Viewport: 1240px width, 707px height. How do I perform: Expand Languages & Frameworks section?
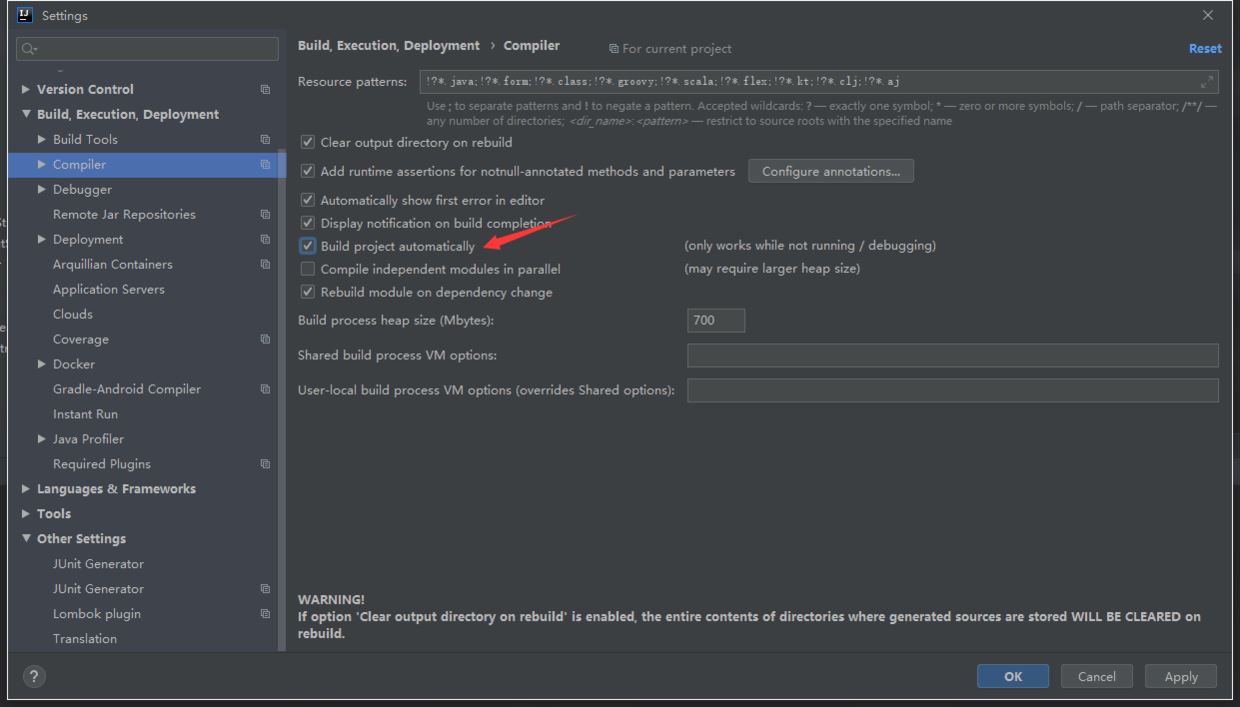pyautogui.click(x=26, y=490)
